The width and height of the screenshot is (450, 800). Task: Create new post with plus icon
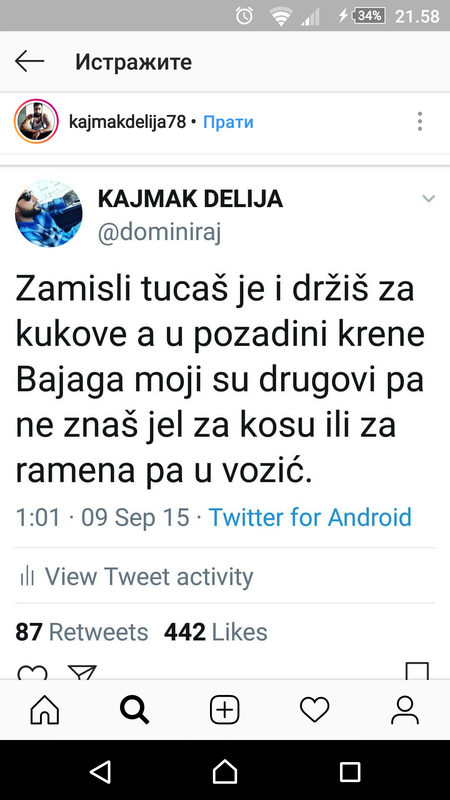(x=224, y=710)
